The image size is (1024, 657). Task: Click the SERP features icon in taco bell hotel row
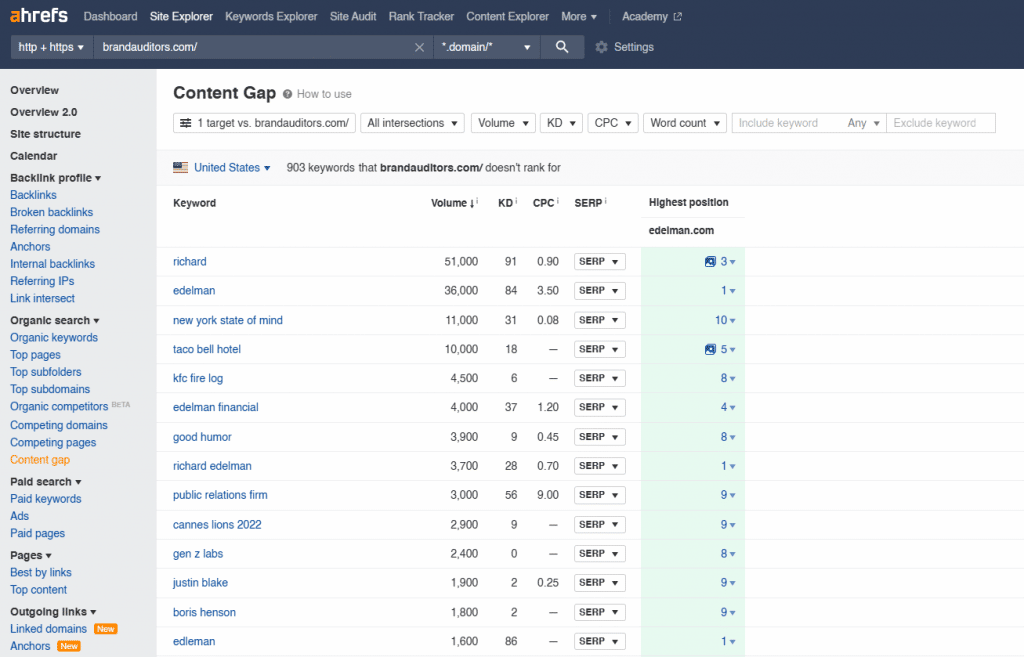710,350
